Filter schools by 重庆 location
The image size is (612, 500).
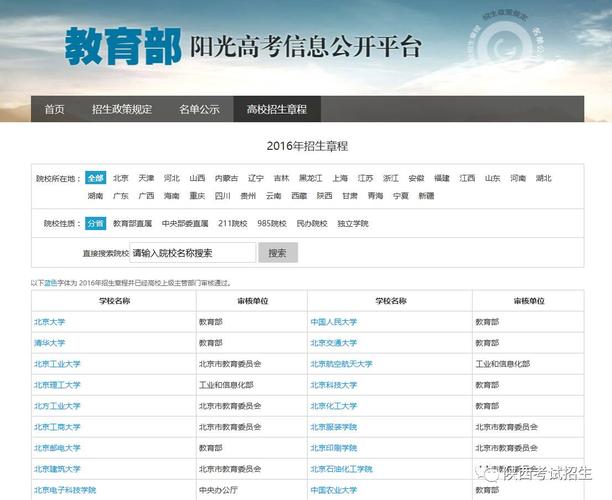(197, 196)
